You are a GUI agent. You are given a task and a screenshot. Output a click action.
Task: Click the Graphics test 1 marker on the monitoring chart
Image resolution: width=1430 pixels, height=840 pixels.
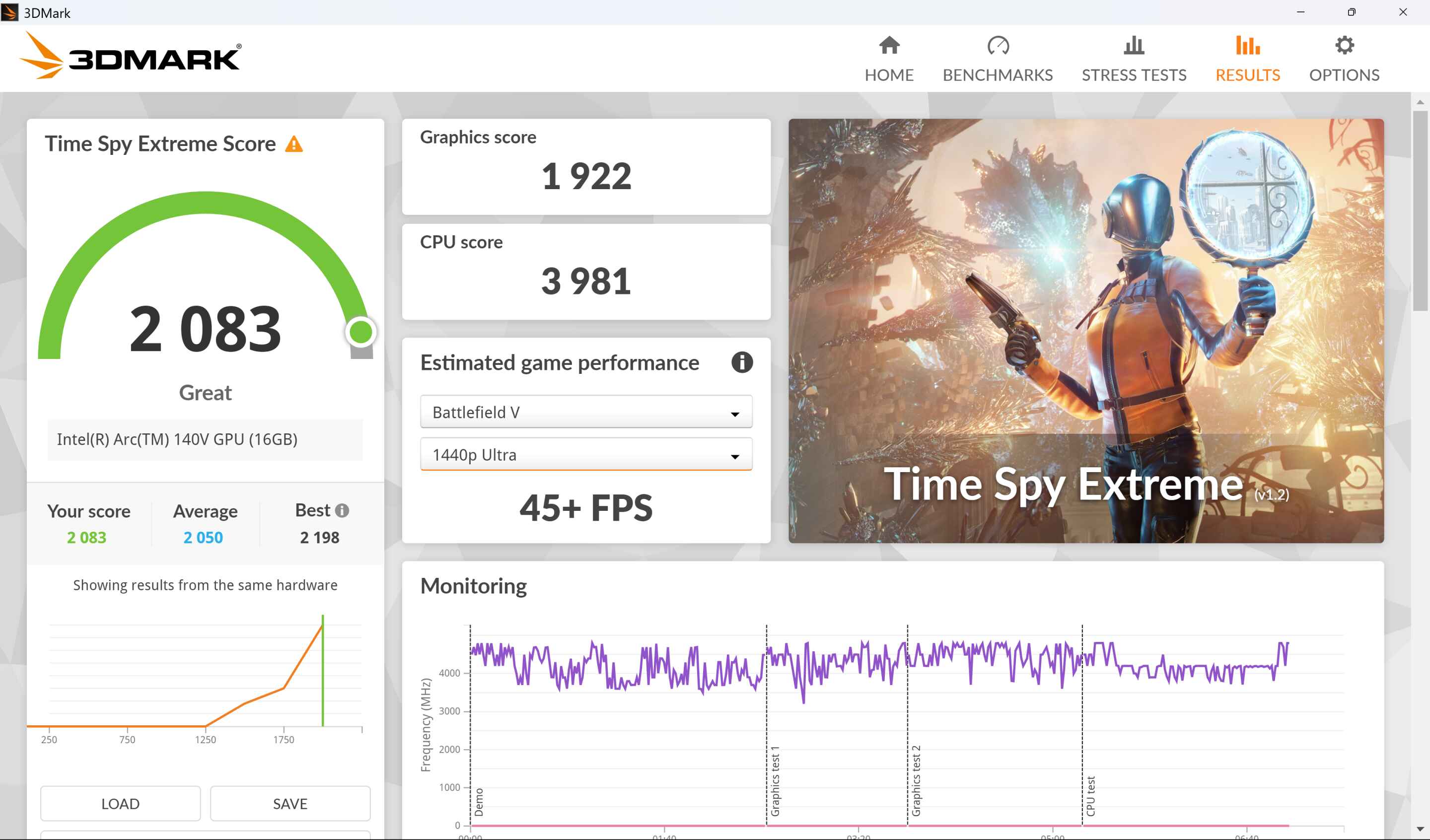click(775, 781)
